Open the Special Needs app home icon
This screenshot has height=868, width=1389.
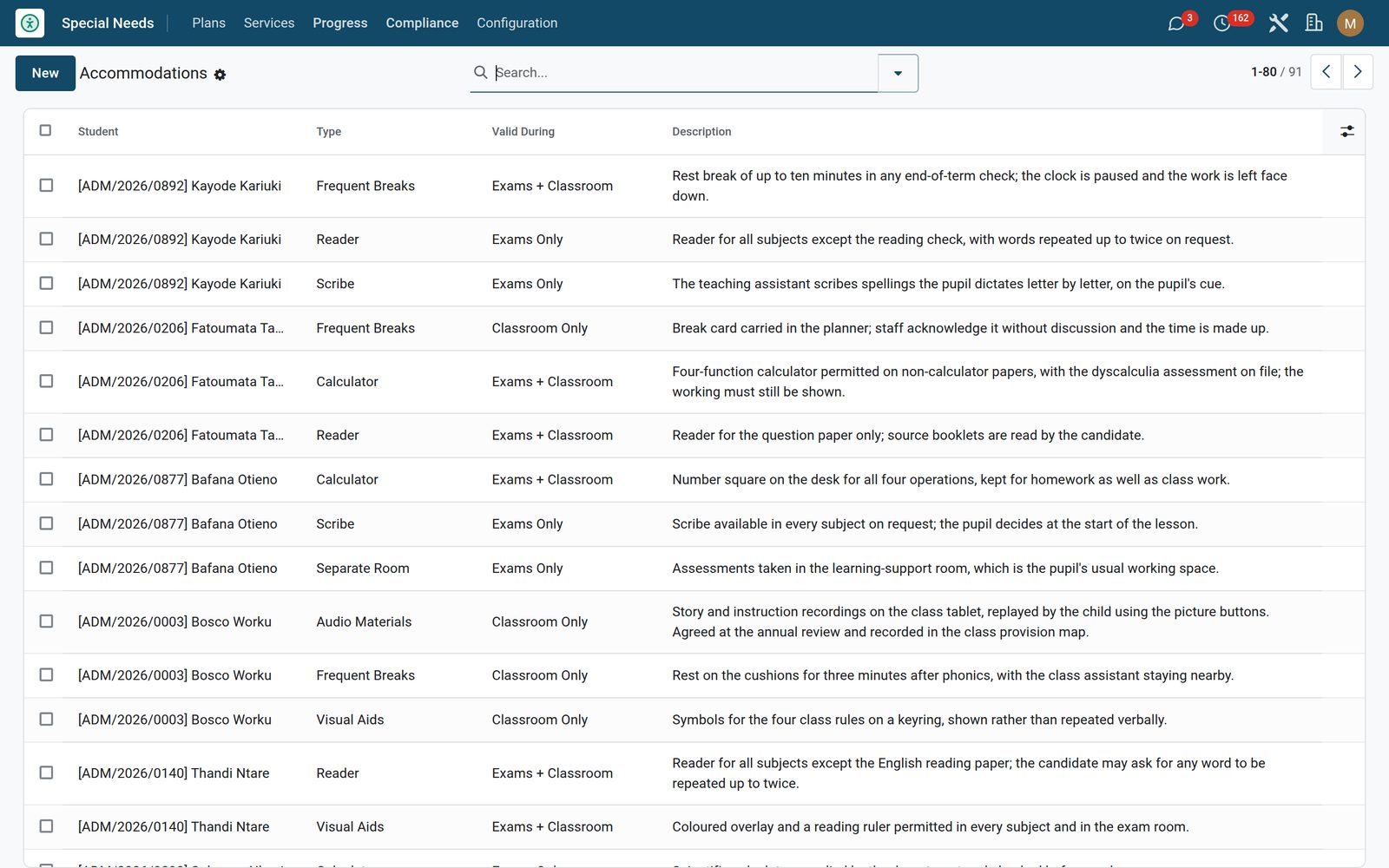point(30,23)
